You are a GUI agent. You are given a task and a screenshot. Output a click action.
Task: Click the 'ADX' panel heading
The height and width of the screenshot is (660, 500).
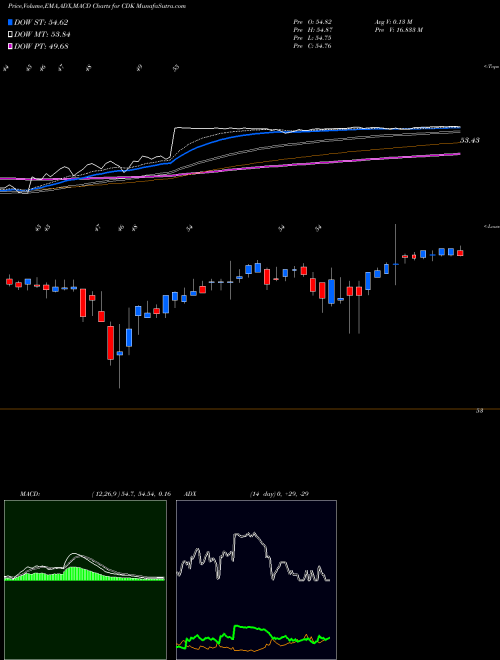pyautogui.click(x=191, y=493)
